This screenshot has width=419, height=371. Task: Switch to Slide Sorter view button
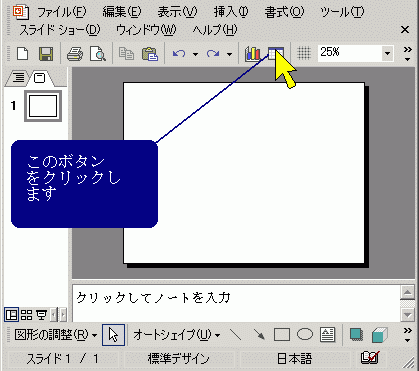click(26, 314)
